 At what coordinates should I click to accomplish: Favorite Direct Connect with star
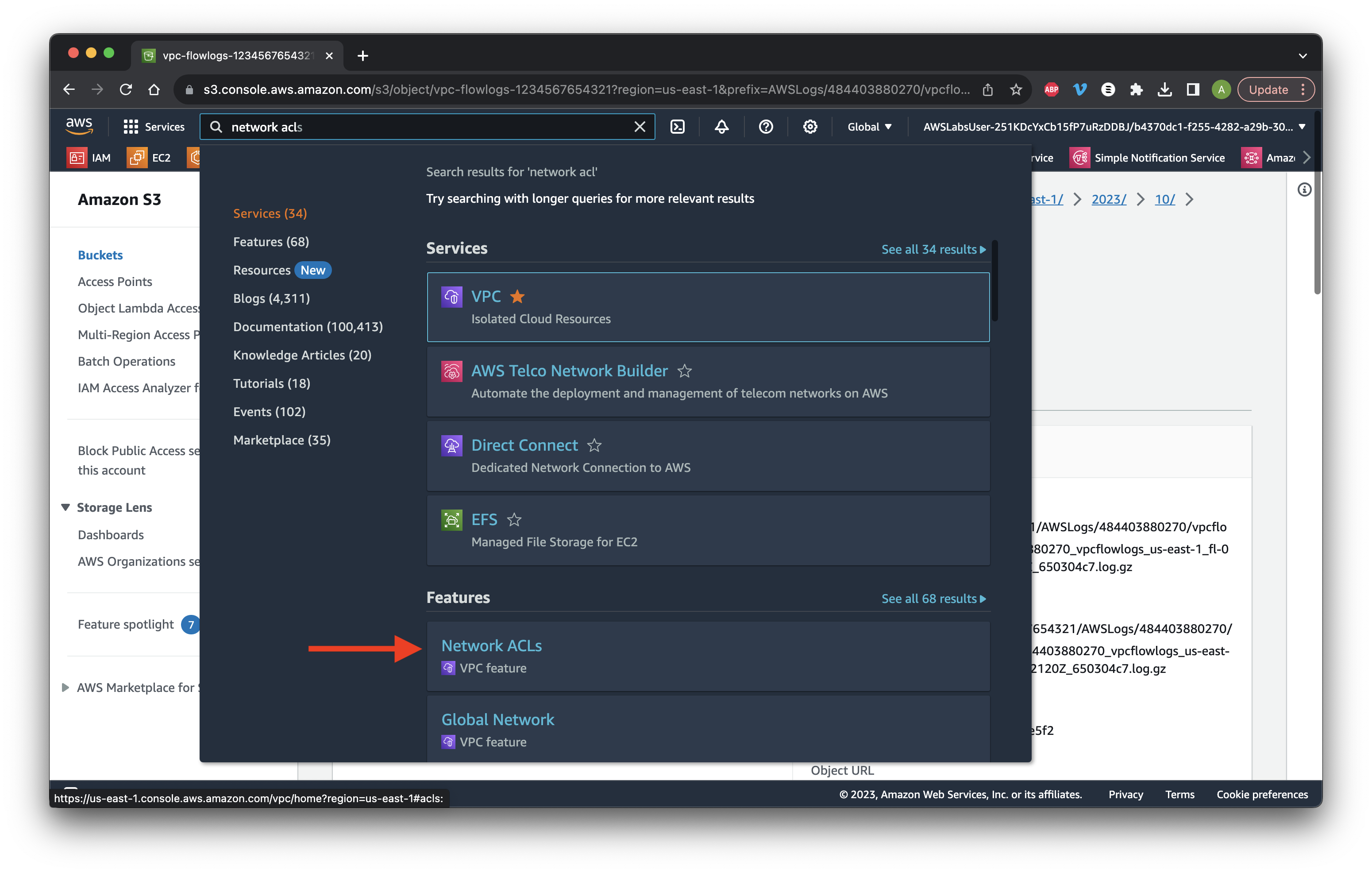pos(594,445)
